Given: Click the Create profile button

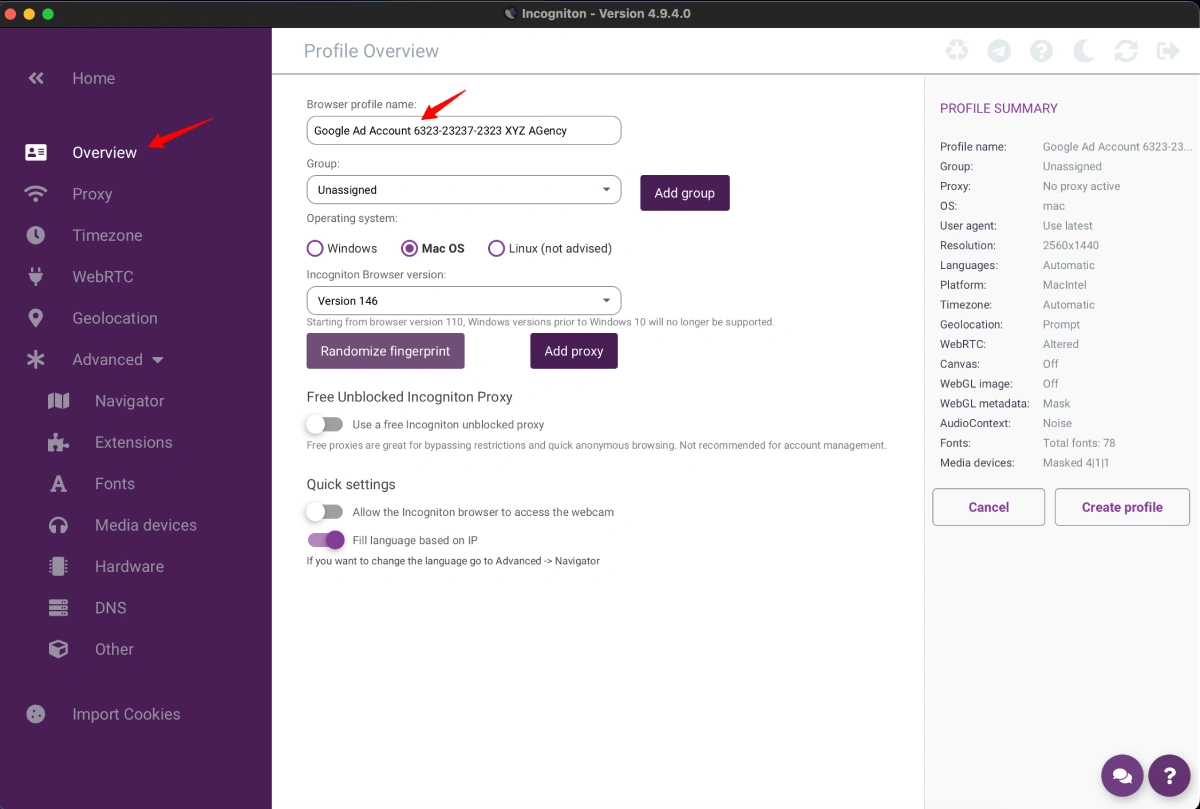Looking at the screenshot, I should coord(1122,507).
